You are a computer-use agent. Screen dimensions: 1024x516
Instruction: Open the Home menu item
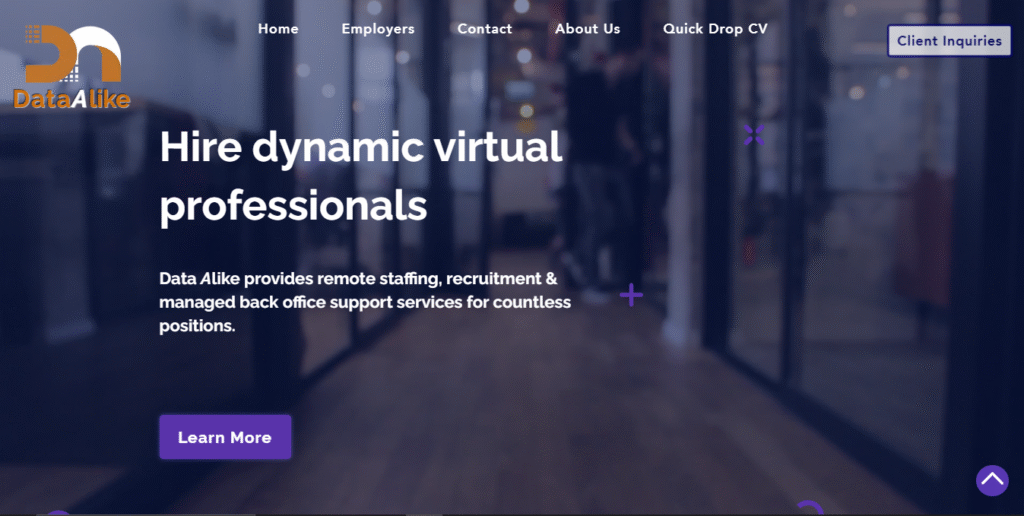click(278, 29)
